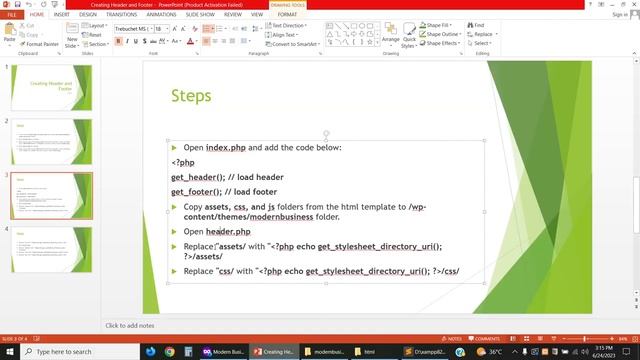
Task: Start Slide Show from status bar icon
Action: 553,339
